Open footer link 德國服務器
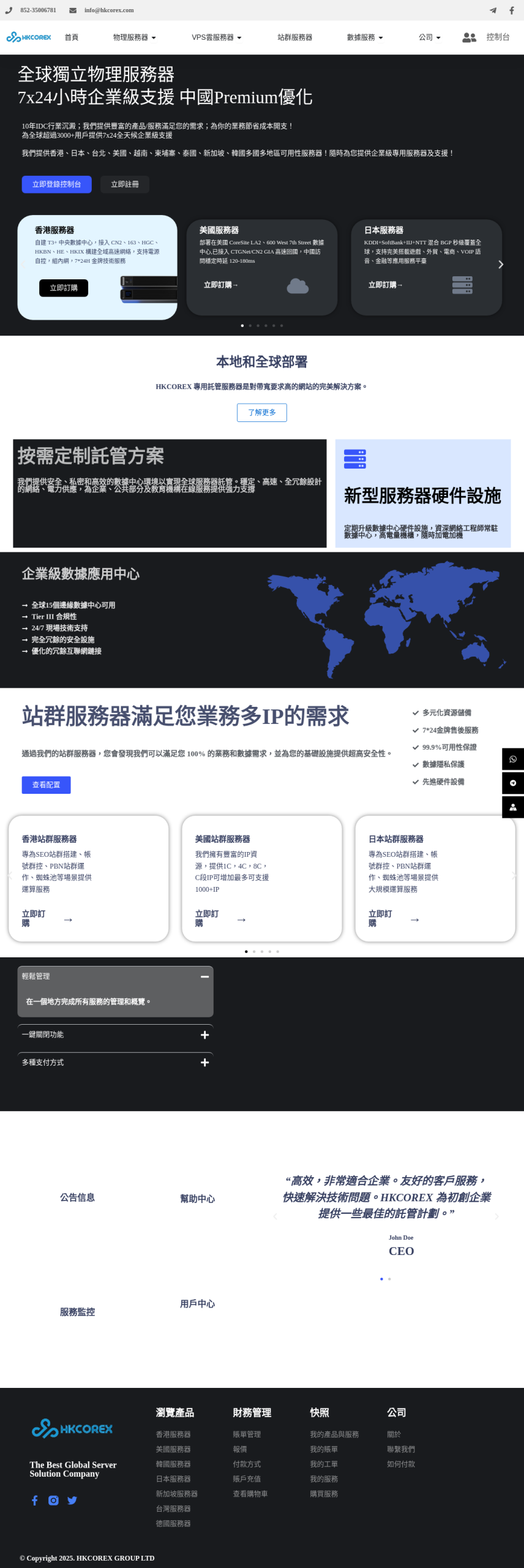This screenshot has height=1568, width=524. coord(173,1523)
